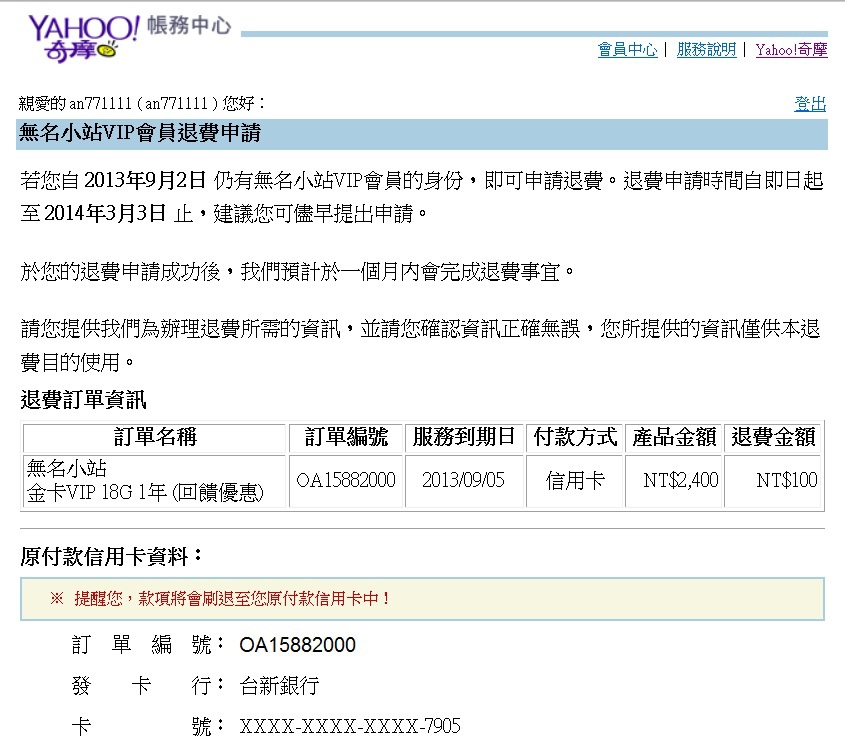
Task: Click the 付款方式 column header
Action: coord(574,437)
